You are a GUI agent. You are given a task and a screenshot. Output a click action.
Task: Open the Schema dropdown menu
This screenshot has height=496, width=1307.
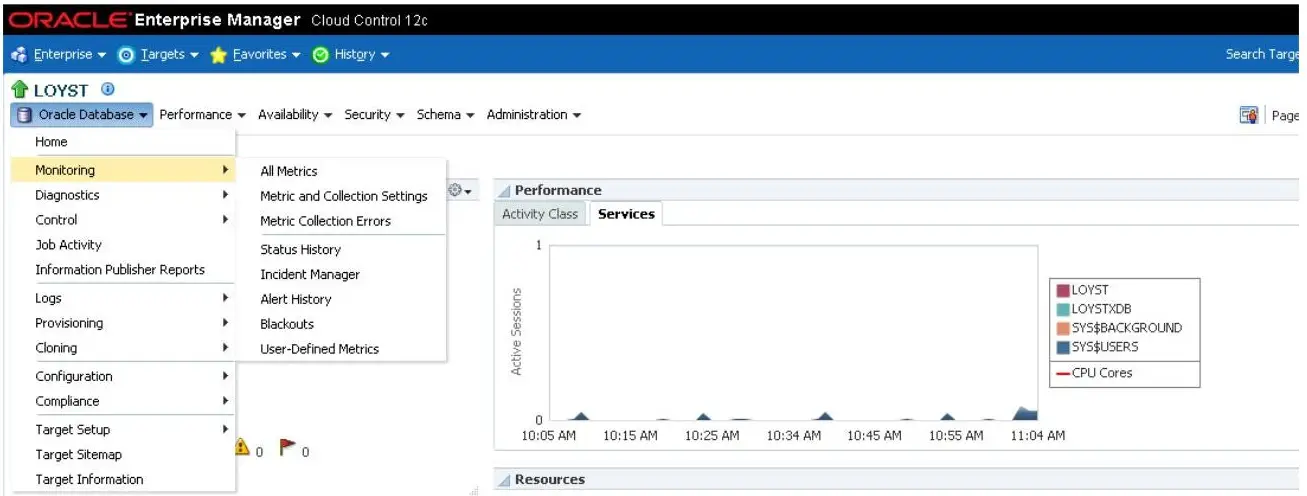coord(446,115)
